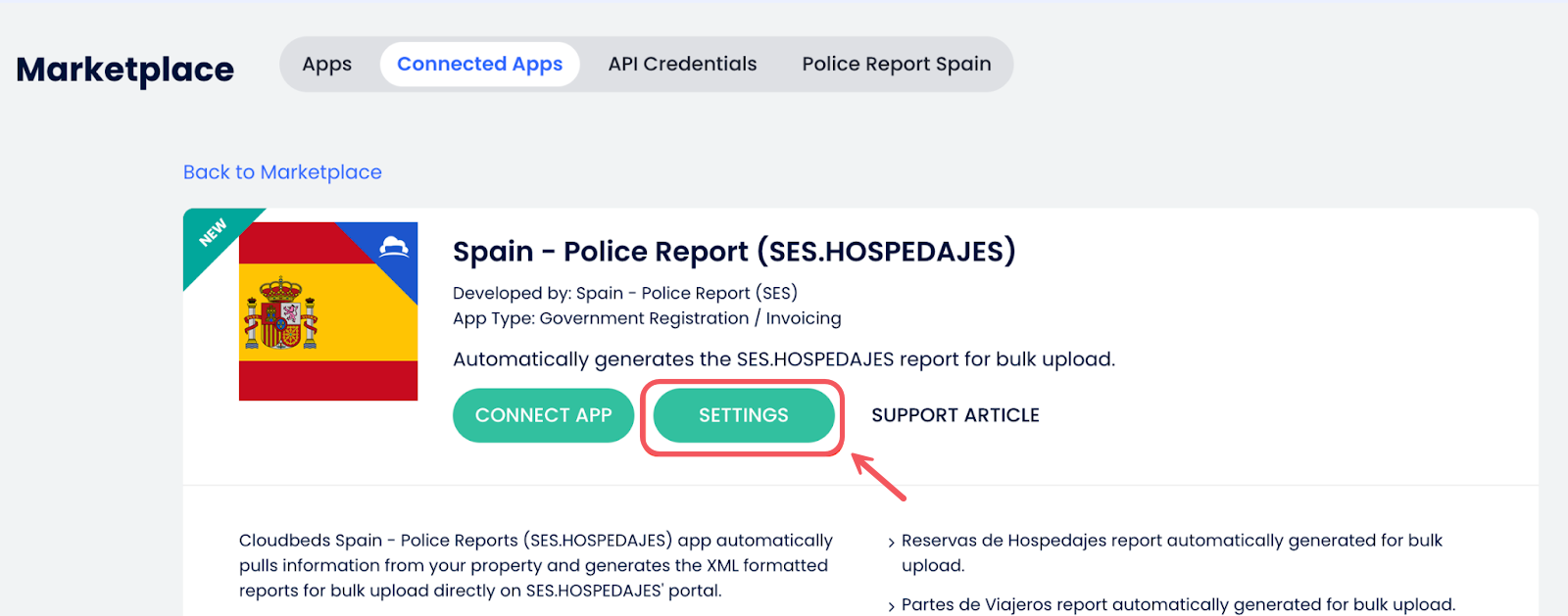Click the Cloudbeds Spain description paragraph
Image resolution: width=1568 pixels, height=616 pixels.
pyautogui.click(x=535, y=566)
